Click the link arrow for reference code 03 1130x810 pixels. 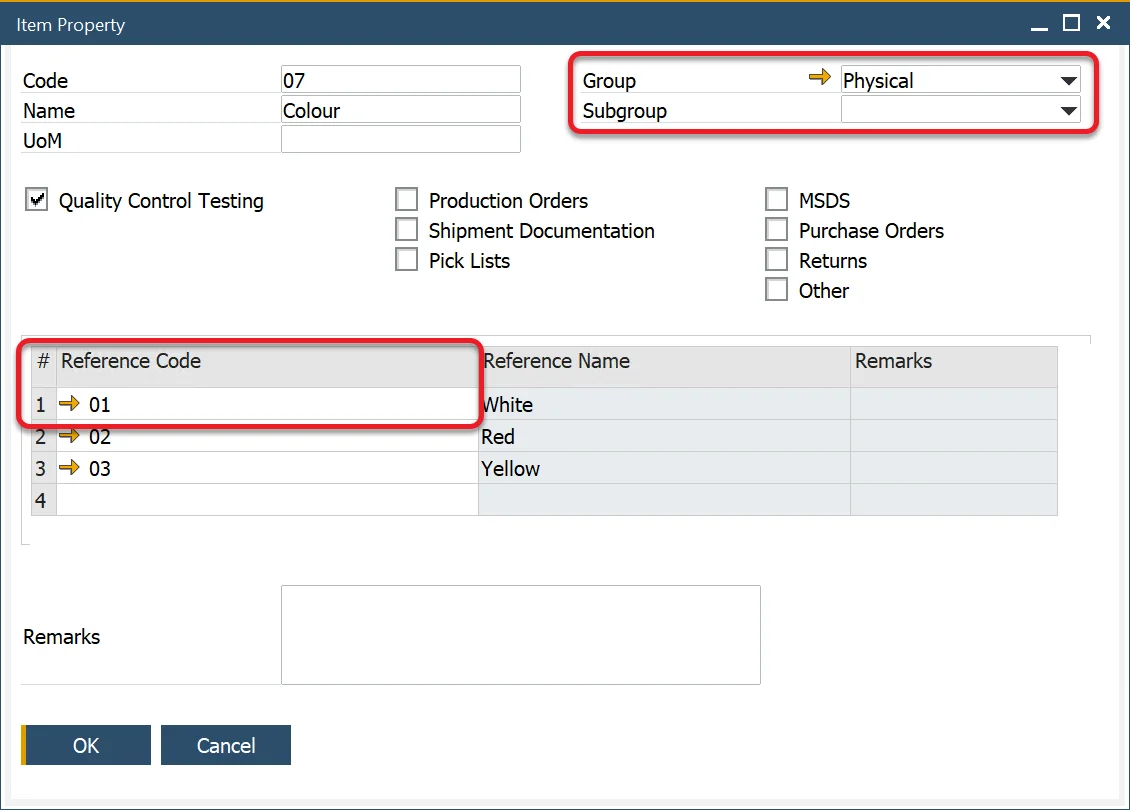(70, 468)
